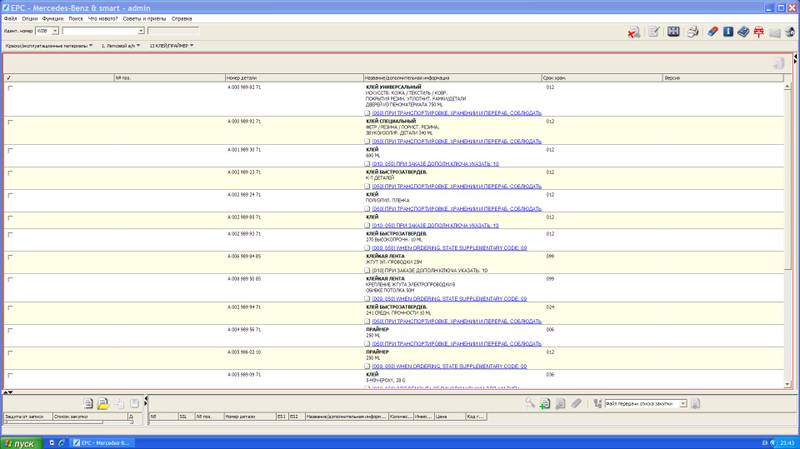Click the Срок хран. column header
The height and width of the screenshot is (449, 800).
click(602, 78)
